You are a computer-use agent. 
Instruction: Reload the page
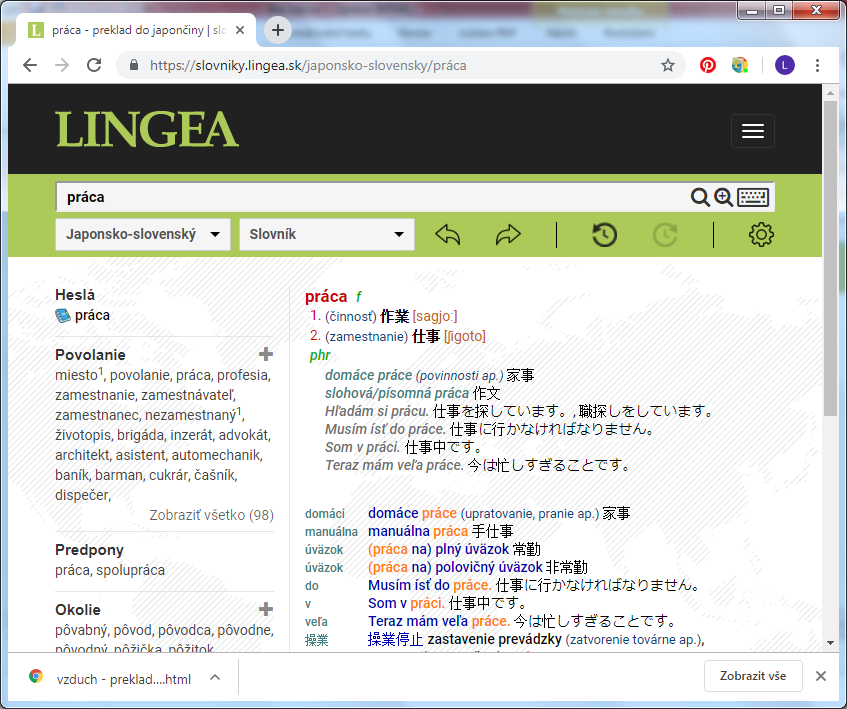point(94,65)
